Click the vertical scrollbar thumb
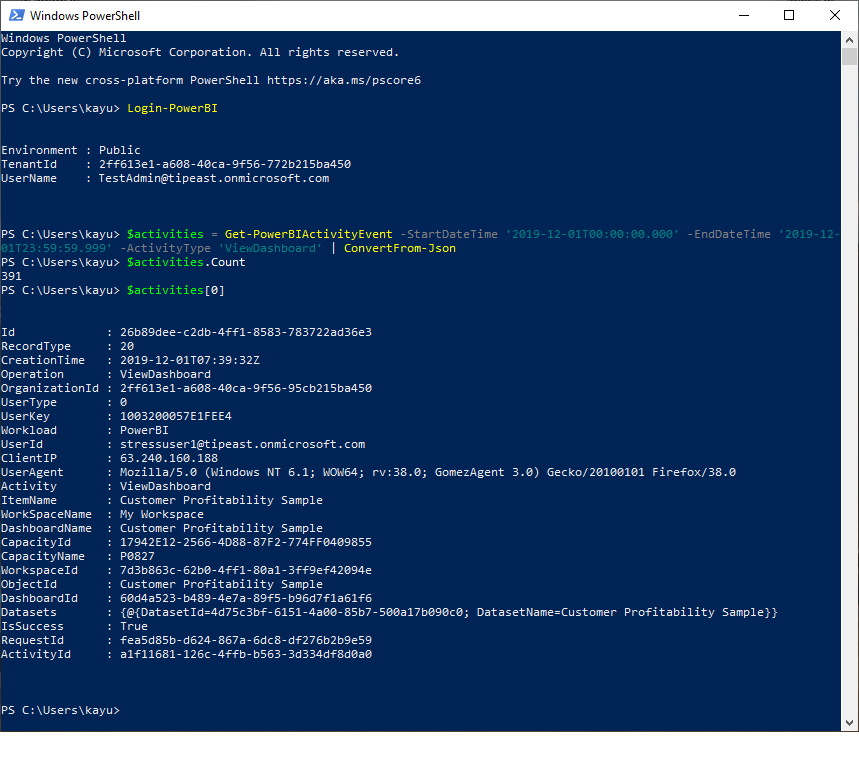The width and height of the screenshot is (859, 762). coord(849,56)
